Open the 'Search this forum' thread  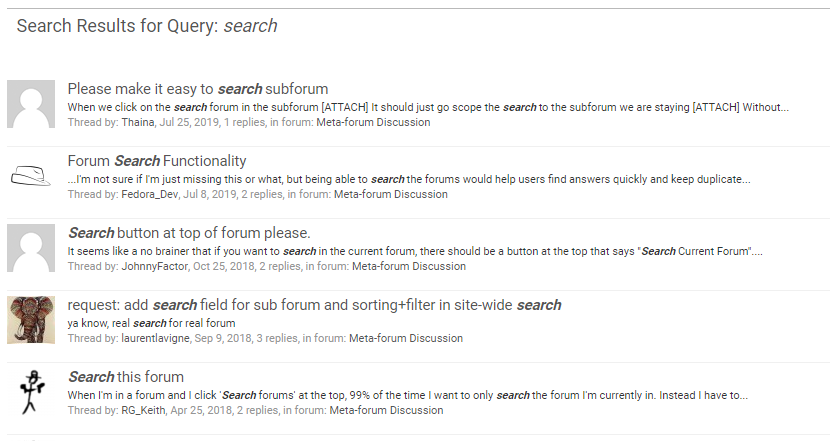[x=126, y=377]
